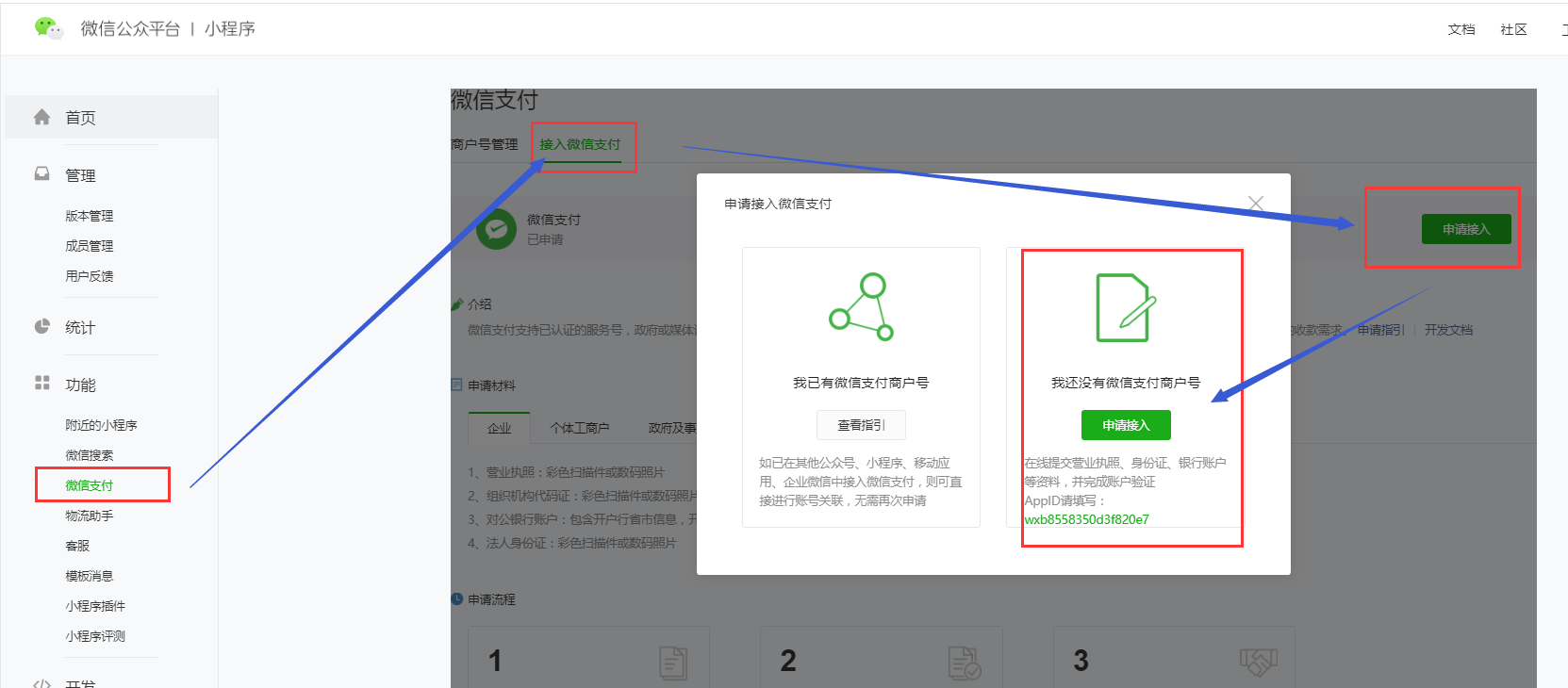Open 开发文档 link

1448,330
